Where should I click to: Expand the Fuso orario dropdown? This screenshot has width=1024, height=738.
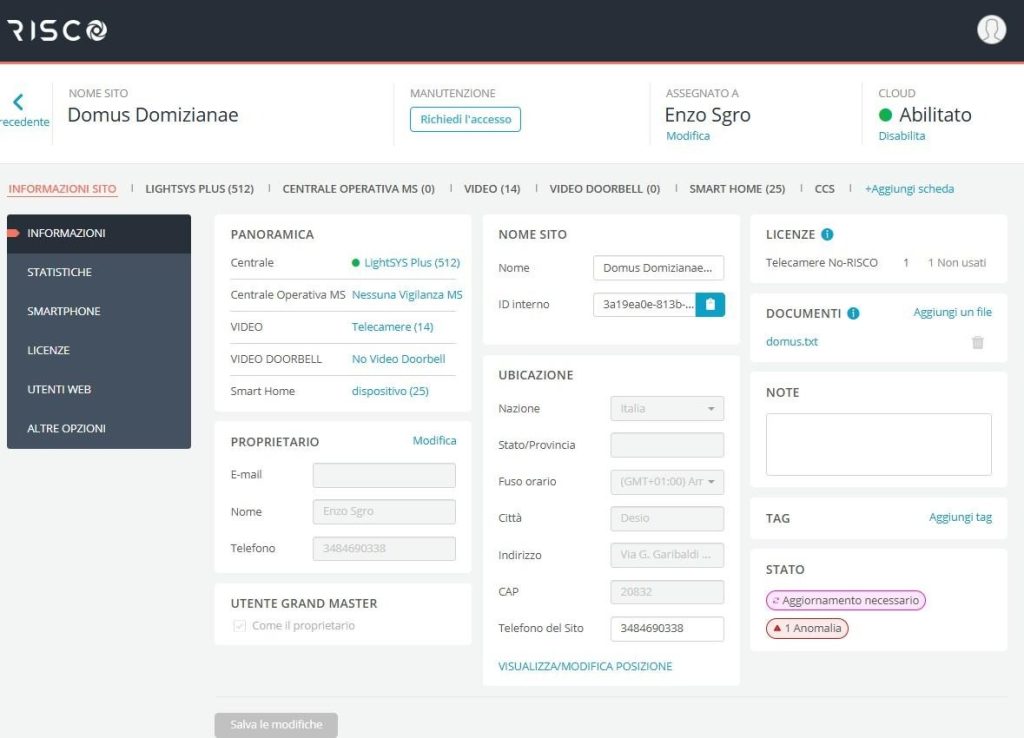coord(667,482)
